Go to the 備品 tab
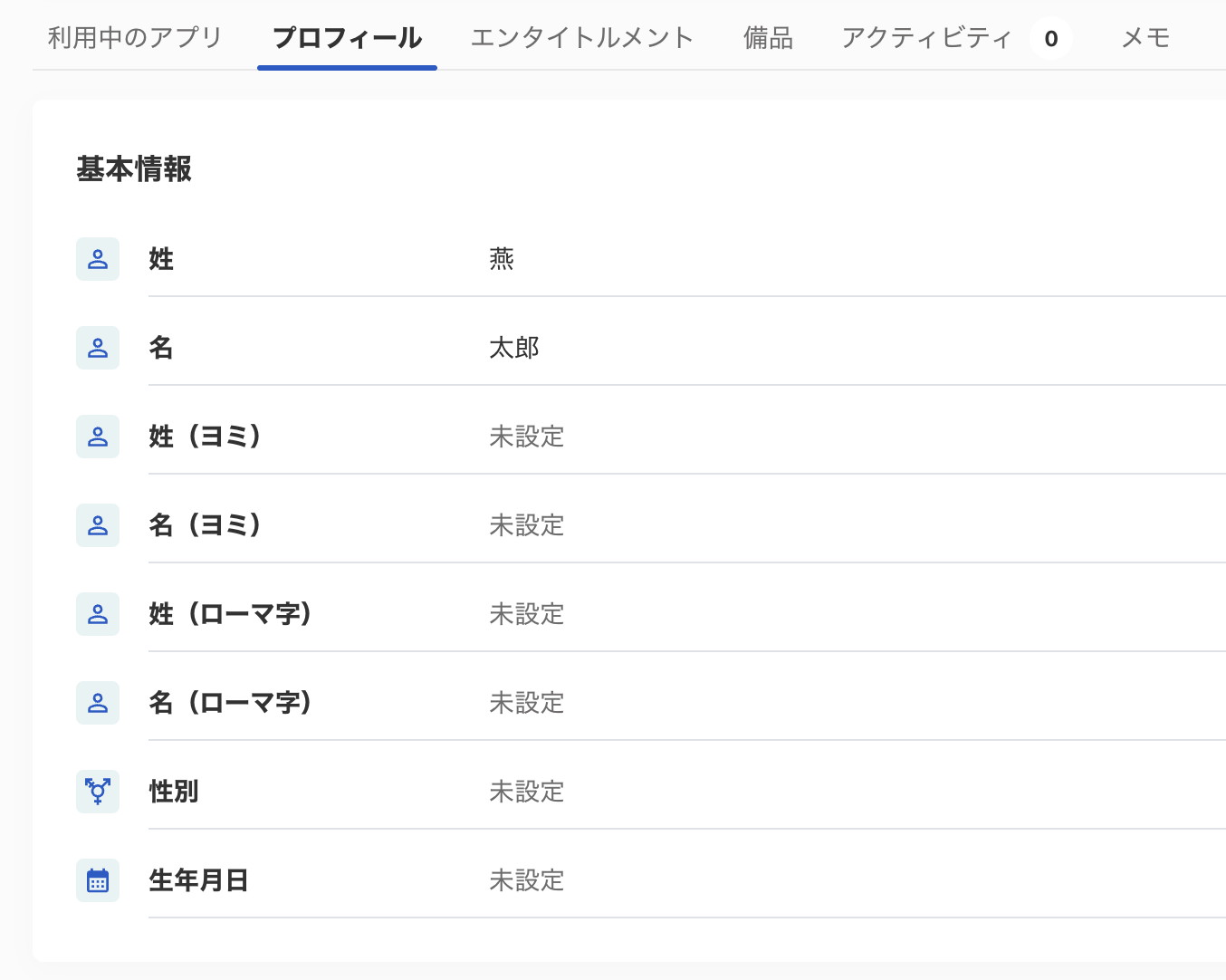This screenshot has height=980, width=1226. [768, 38]
